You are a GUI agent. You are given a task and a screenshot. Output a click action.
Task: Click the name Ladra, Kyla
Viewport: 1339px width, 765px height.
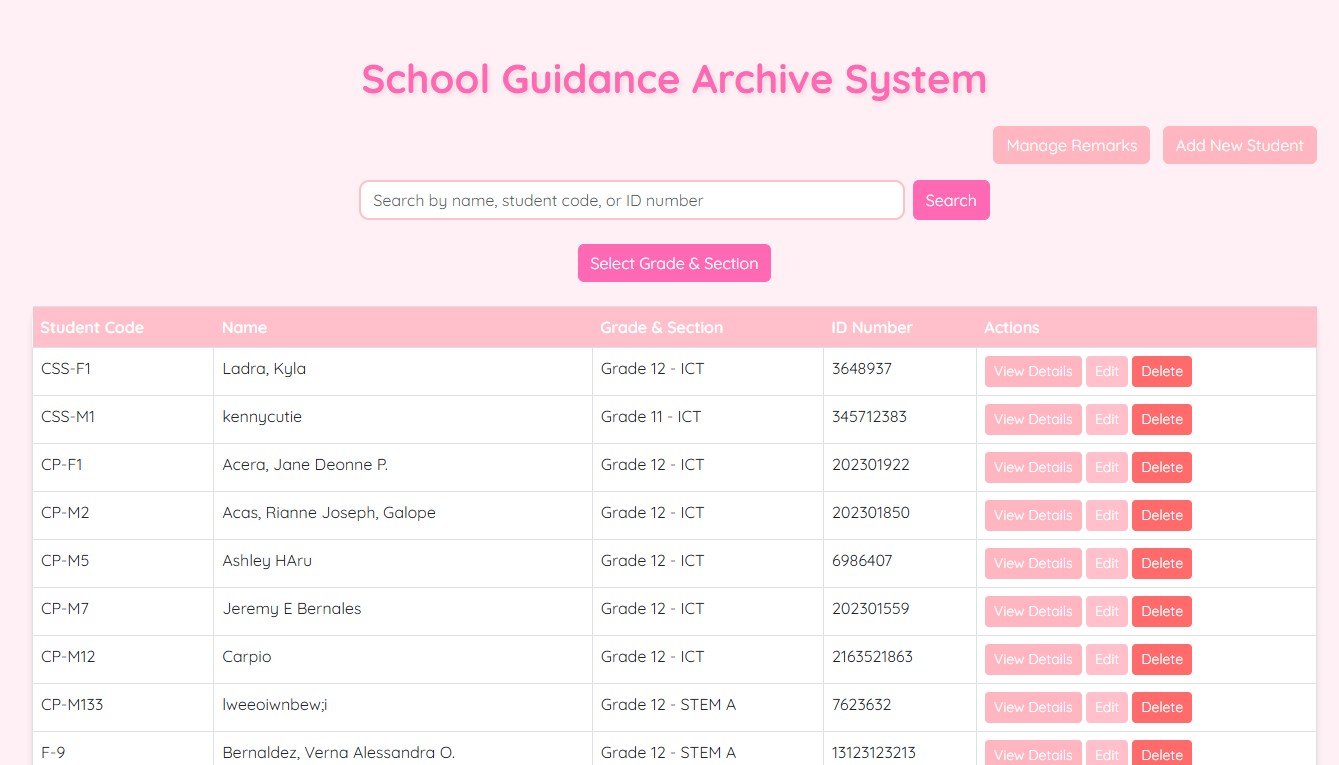(x=264, y=368)
